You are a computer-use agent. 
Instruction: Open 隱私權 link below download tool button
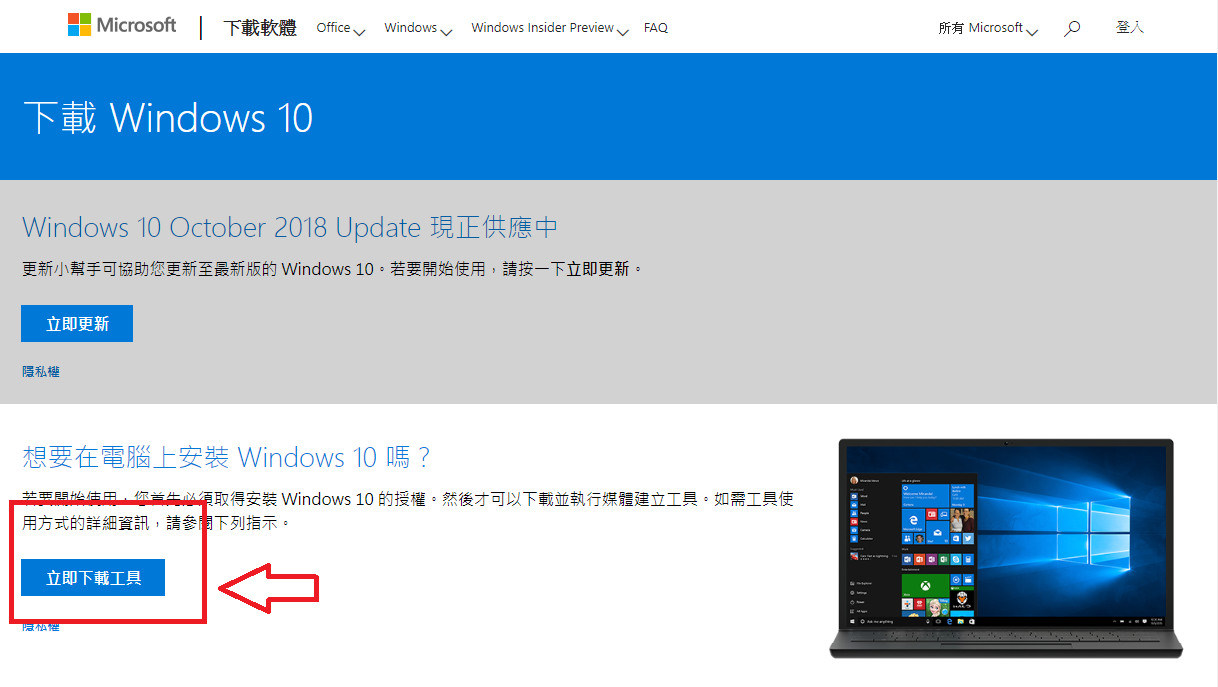coord(41,626)
